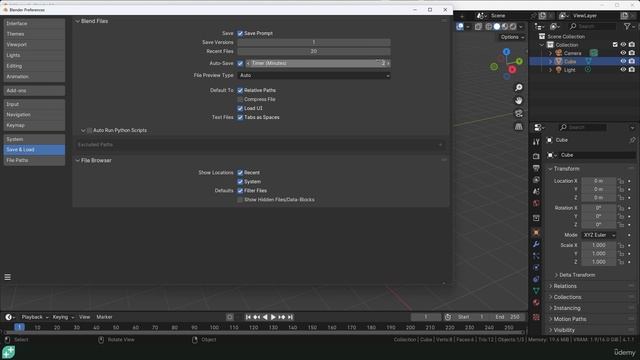640x360 pixels.
Task: Expand the Cube item in outliner
Action: tap(550, 61)
